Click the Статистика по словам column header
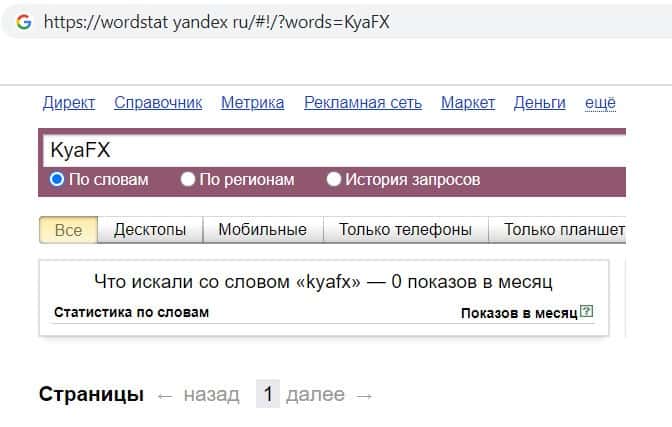 coord(132,313)
